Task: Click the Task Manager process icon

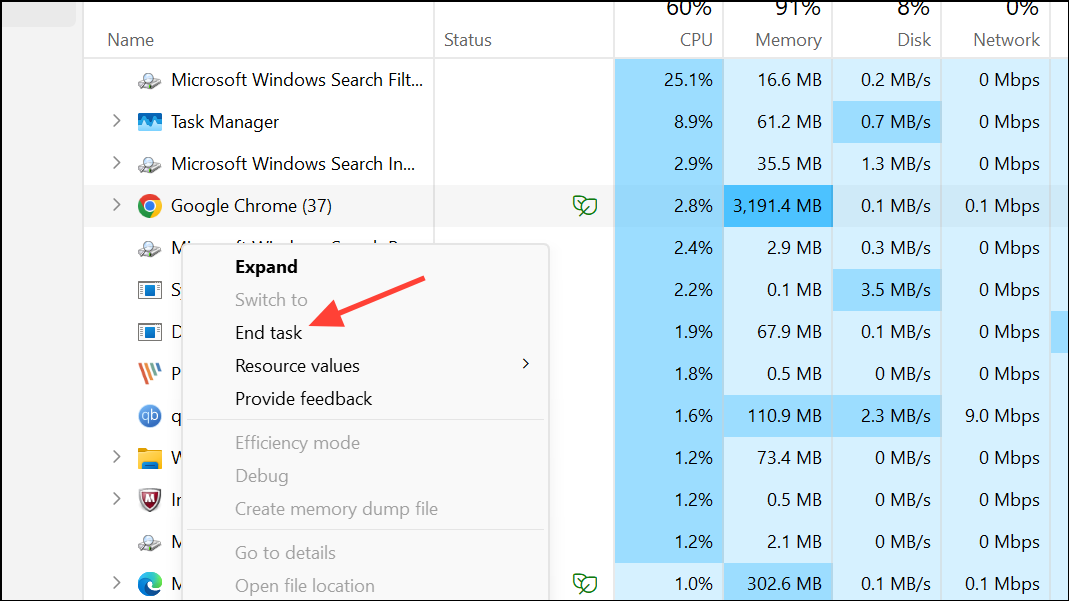Action: pyautogui.click(x=150, y=121)
